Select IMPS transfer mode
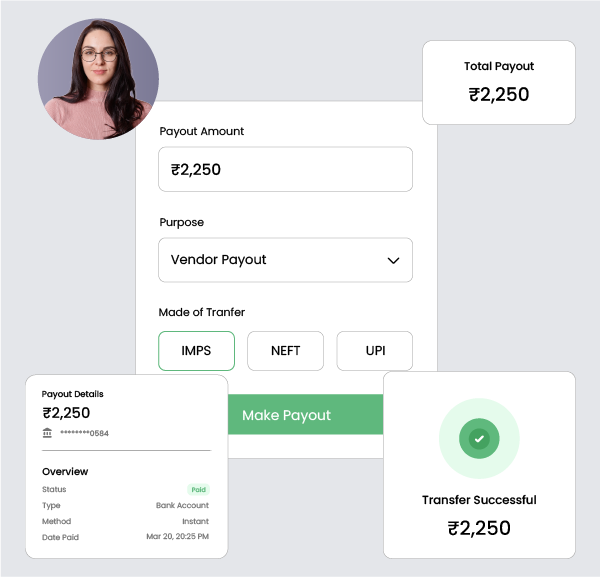The height and width of the screenshot is (577, 600). [196, 351]
